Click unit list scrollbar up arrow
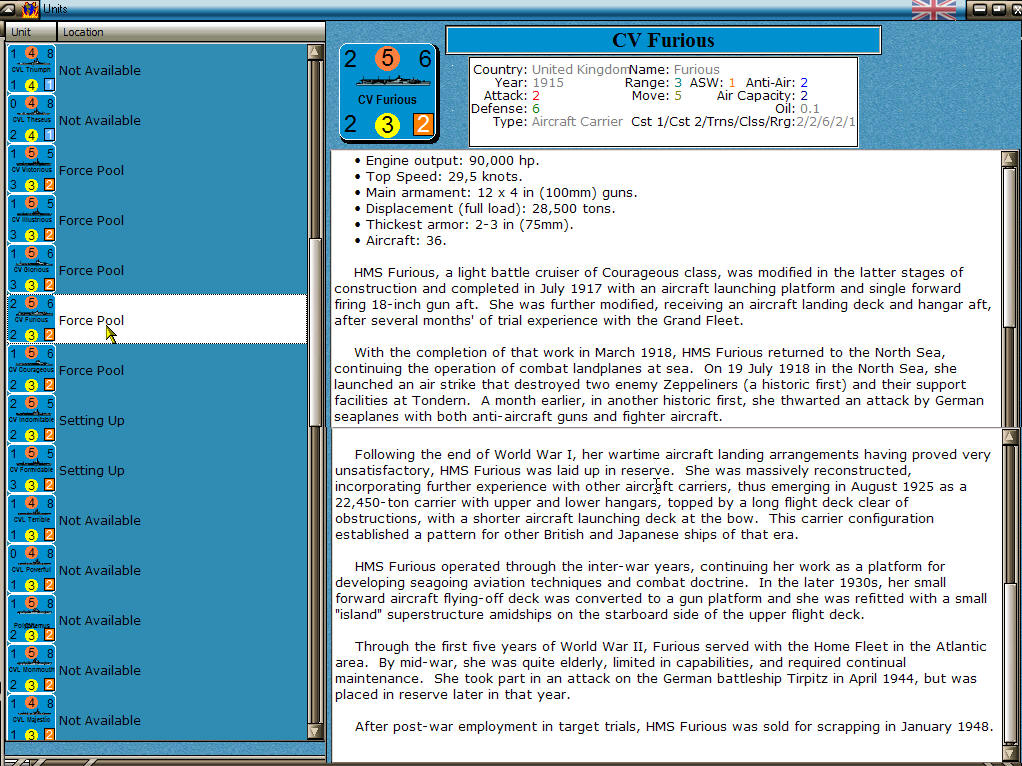Screen dimensions: 1022x766 (315, 52)
